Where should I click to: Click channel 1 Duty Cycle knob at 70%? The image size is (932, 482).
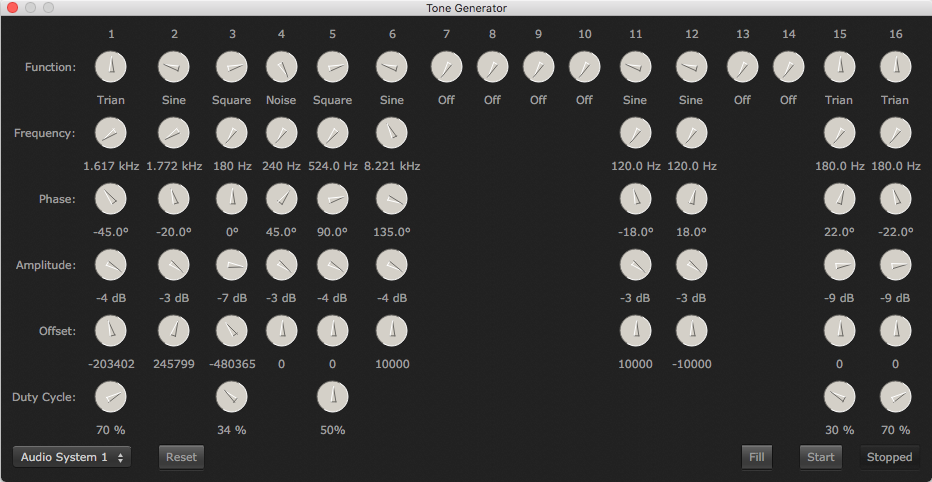coord(111,397)
